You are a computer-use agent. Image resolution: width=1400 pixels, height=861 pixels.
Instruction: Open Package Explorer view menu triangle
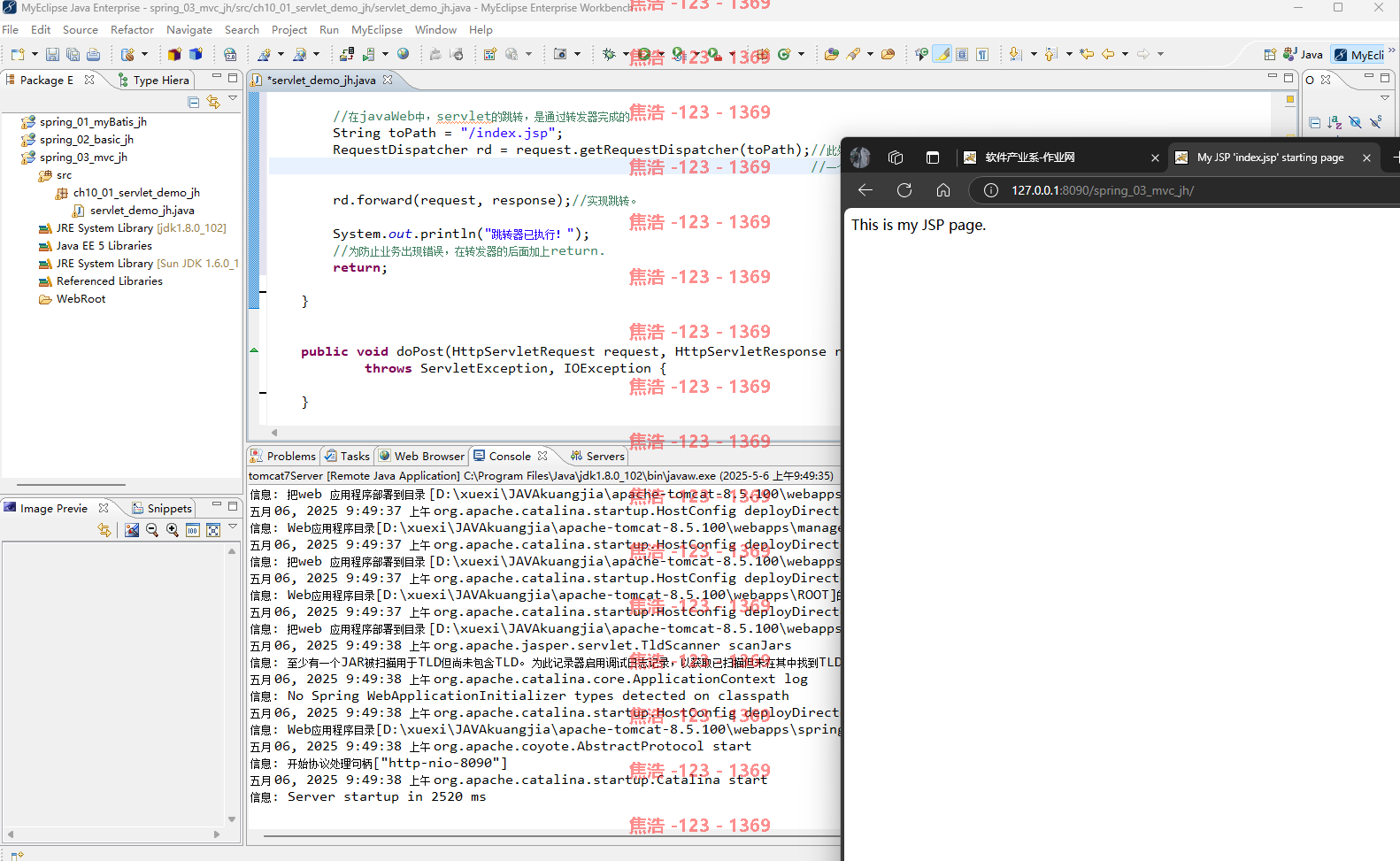pos(233,98)
